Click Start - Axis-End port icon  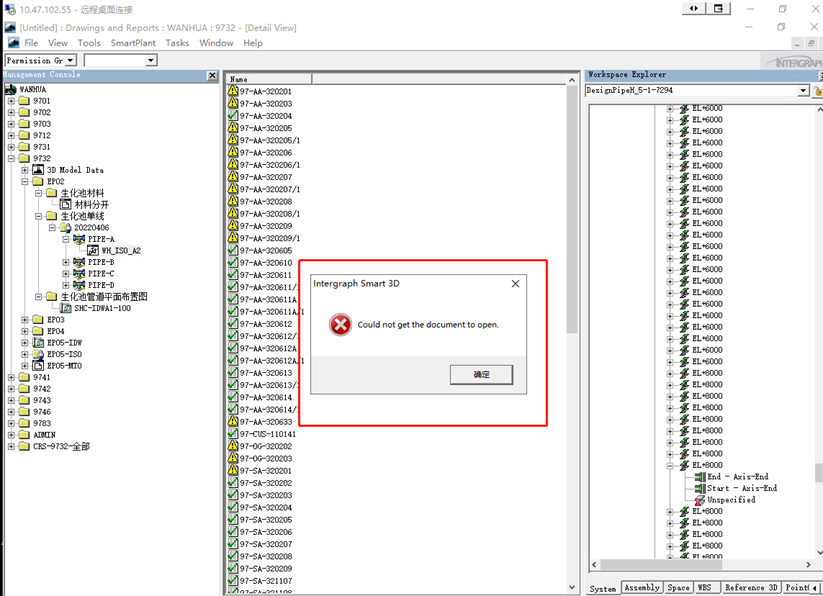click(700, 488)
